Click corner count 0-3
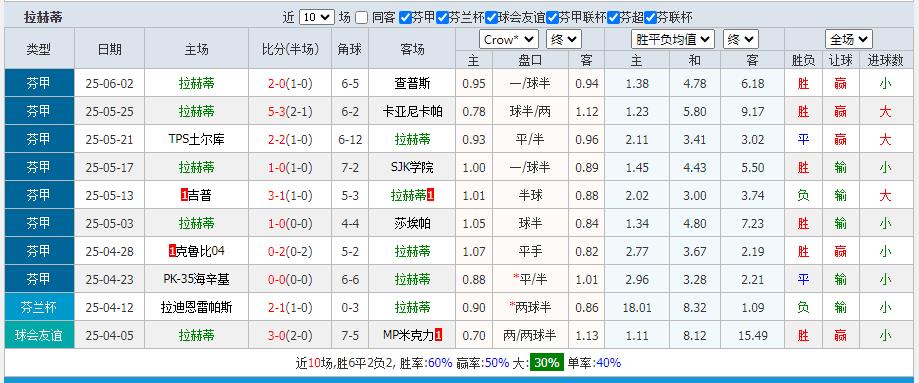The height and width of the screenshot is (383, 919). (x=350, y=307)
